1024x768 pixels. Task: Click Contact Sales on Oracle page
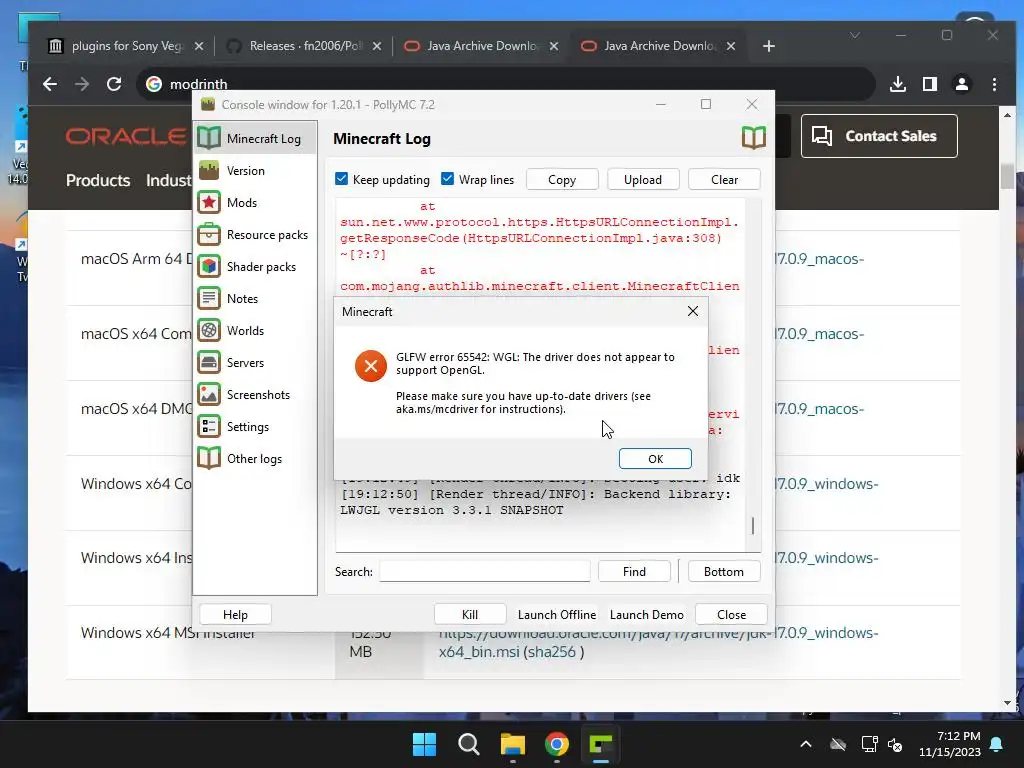click(879, 136)
